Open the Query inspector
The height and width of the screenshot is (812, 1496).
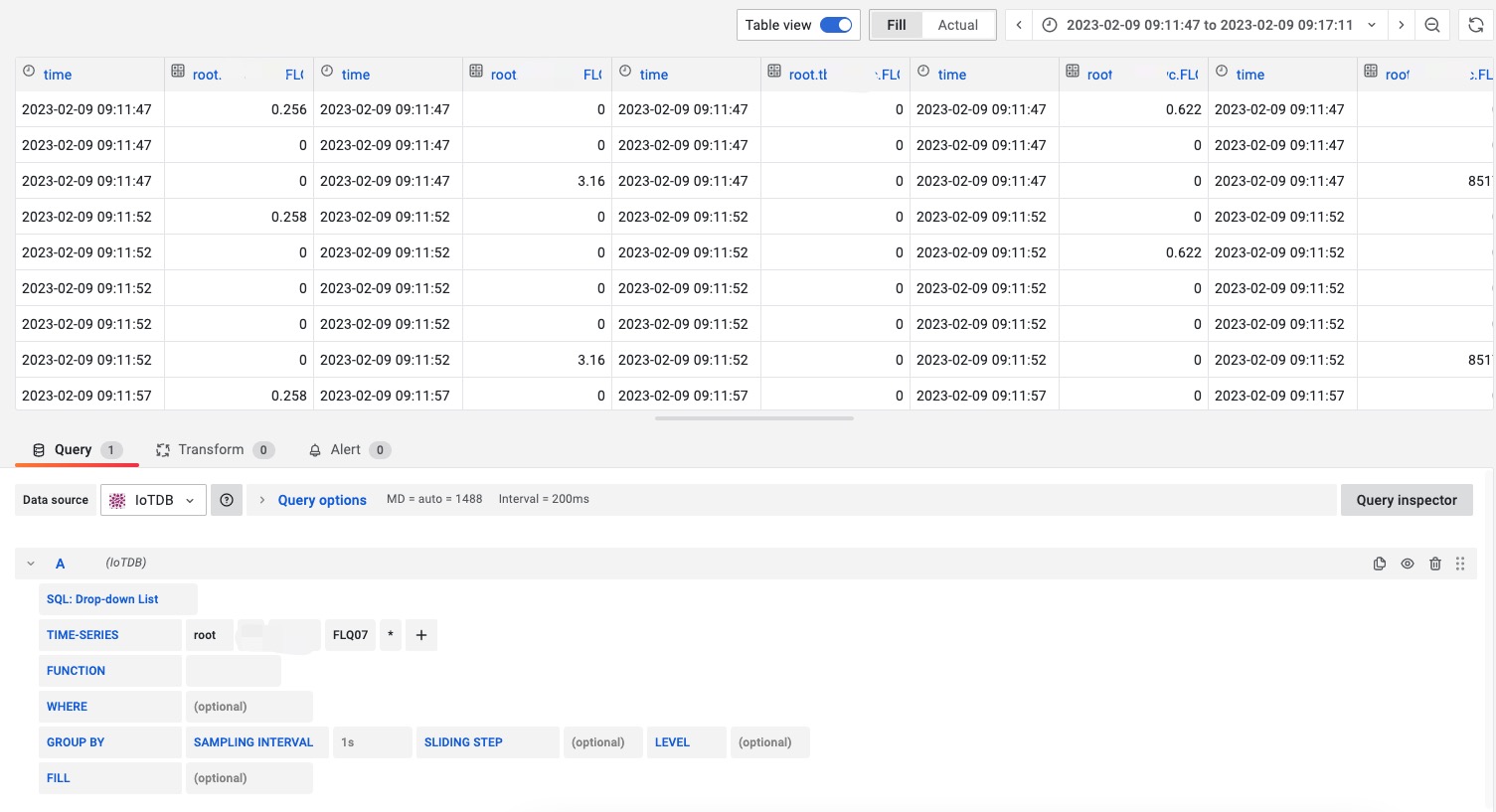click(x=1407, y=499)
